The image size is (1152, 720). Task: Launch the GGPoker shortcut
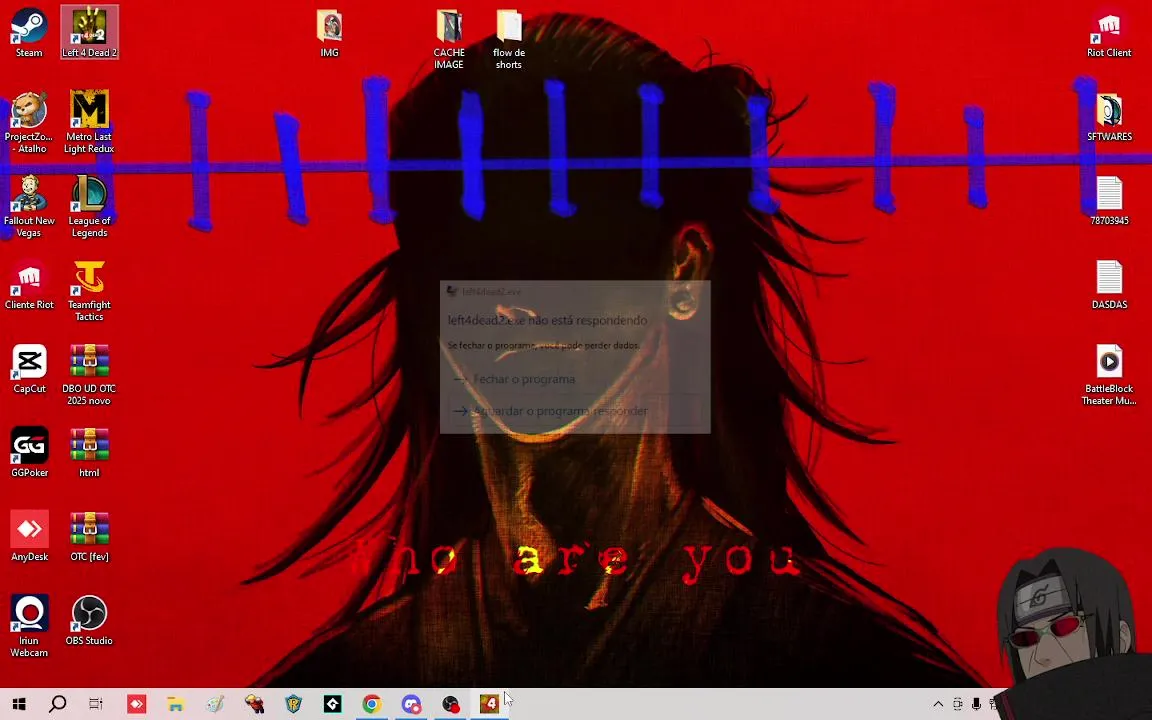[x=29, y=453]
